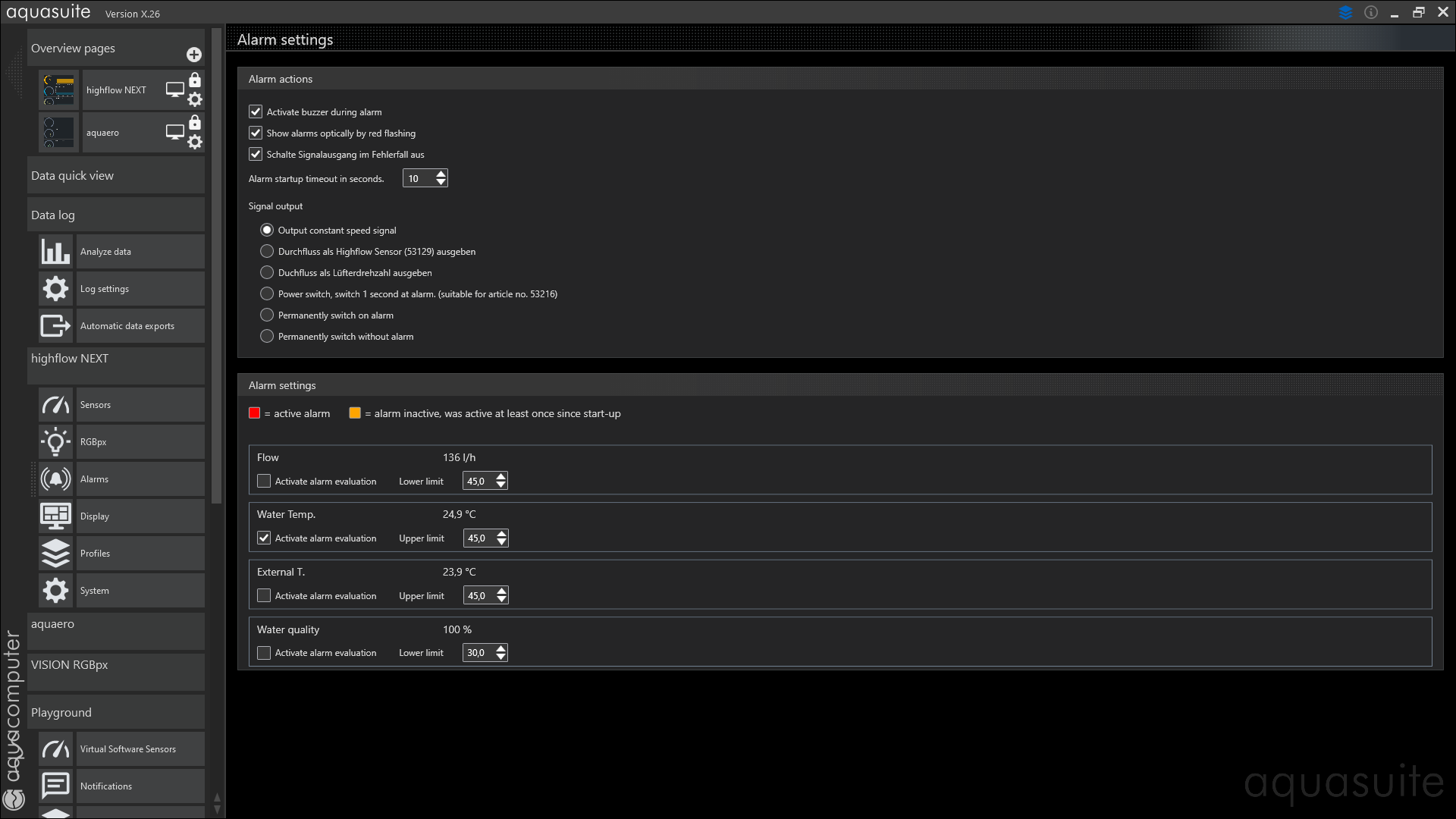Select Duchfluss als Lüfterdrehzahl ausgeben
The image size is (1456, 819).
pyautogui.click(x=267, y=272)
